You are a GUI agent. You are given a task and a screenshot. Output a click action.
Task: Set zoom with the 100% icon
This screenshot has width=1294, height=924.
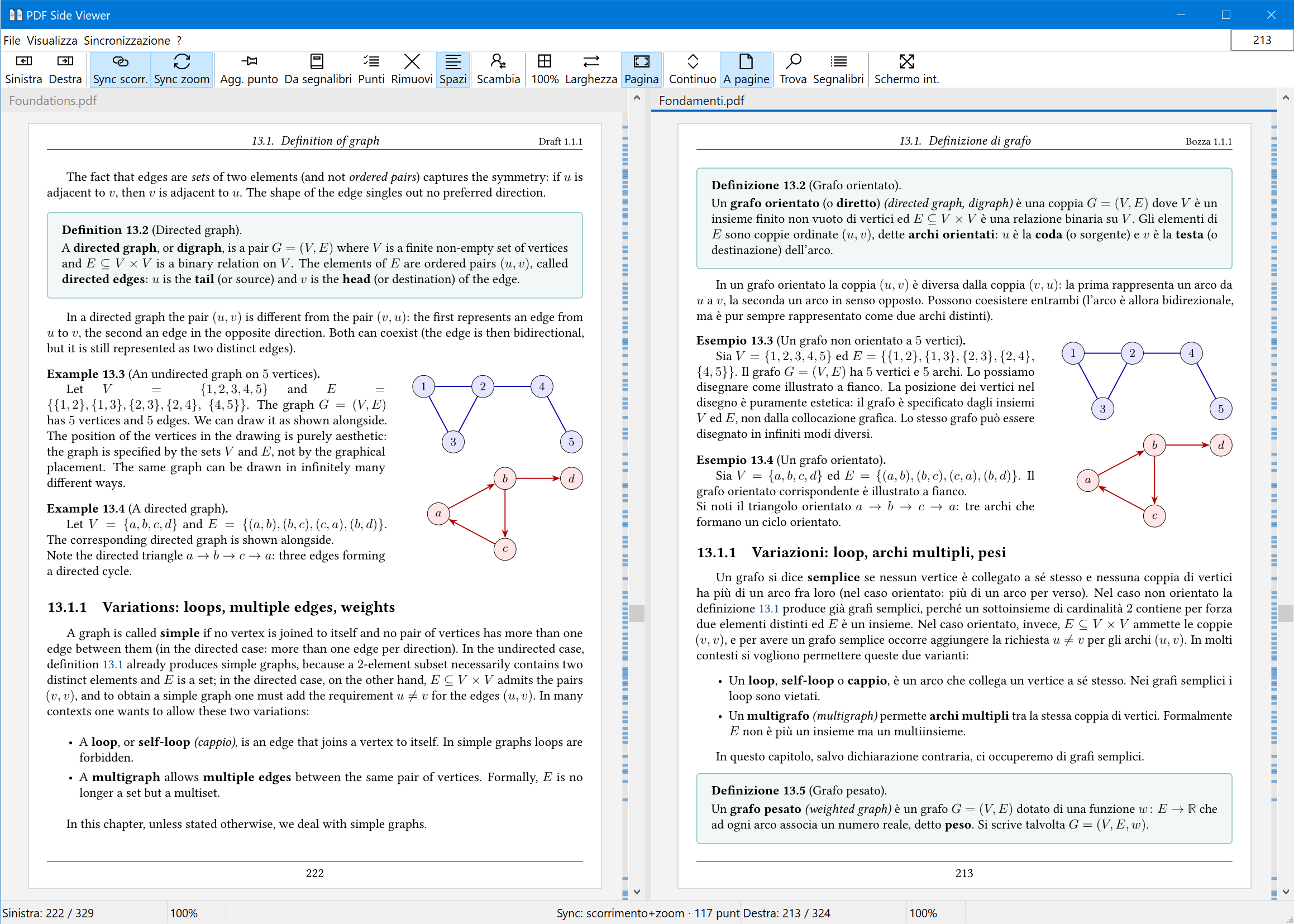coord(545,69)
